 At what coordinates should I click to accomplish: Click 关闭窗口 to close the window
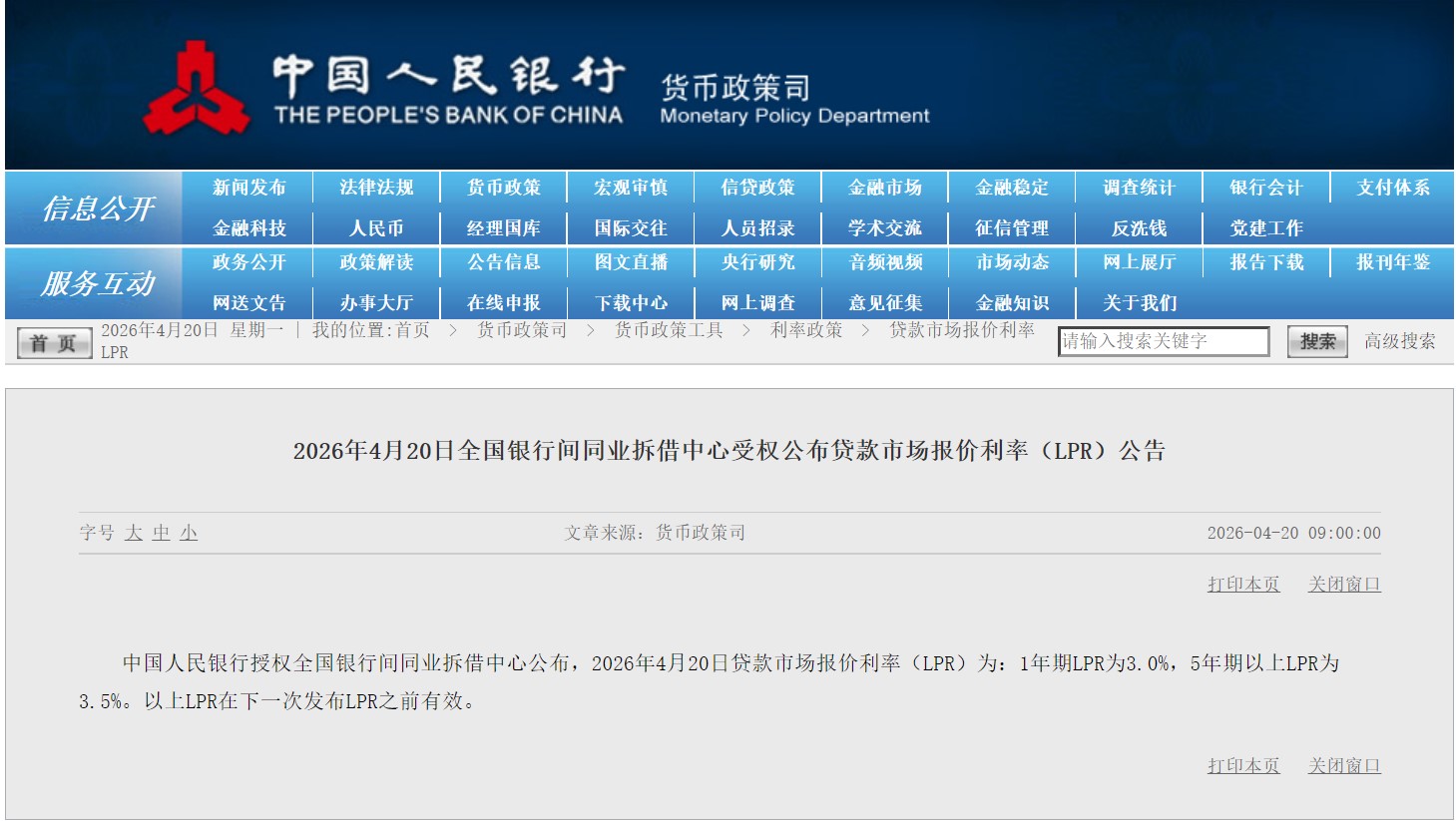(1344, 584)
